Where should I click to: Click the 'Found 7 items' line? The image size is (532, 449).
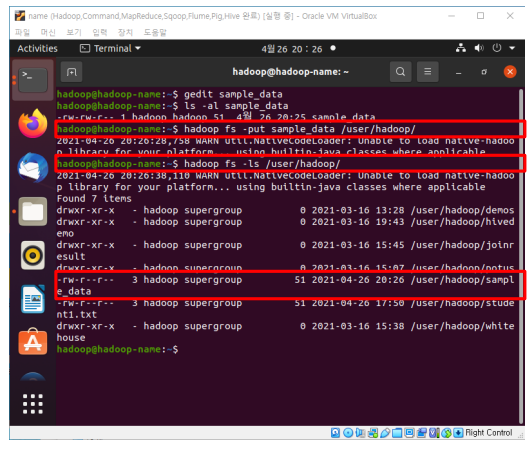point(94,199)
